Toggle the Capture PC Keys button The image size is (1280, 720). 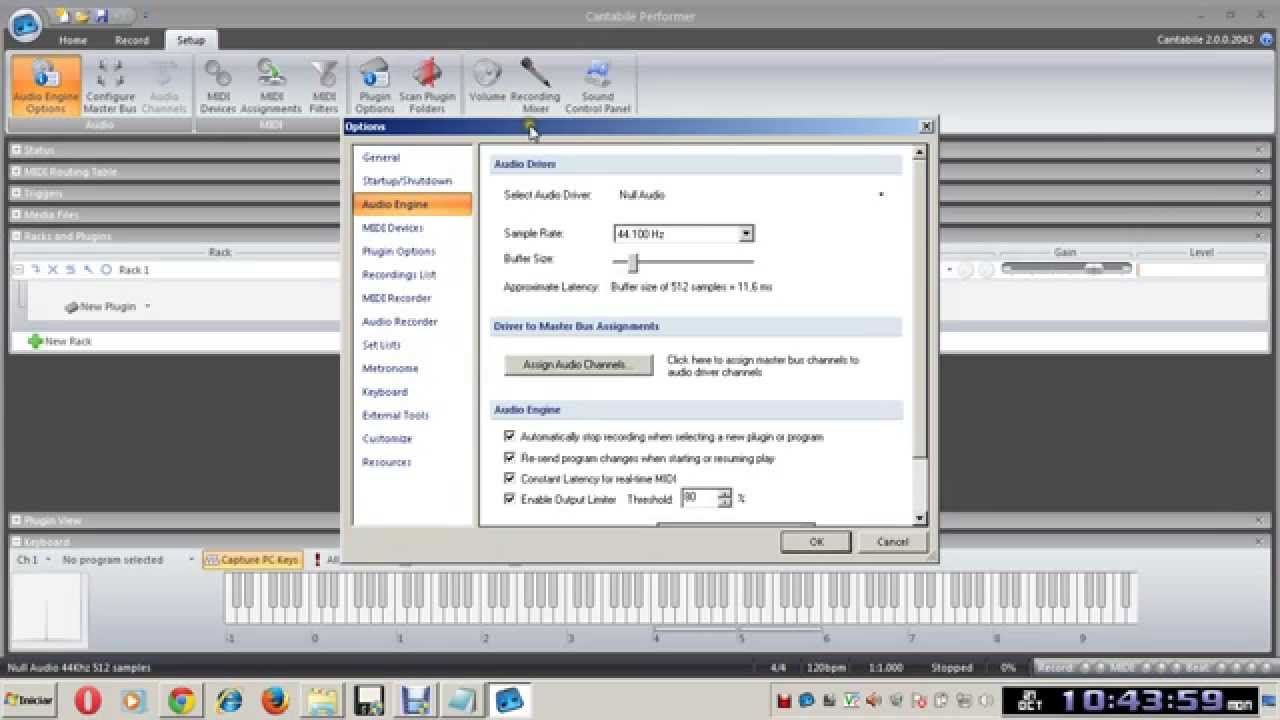click(x=252, y=560)
